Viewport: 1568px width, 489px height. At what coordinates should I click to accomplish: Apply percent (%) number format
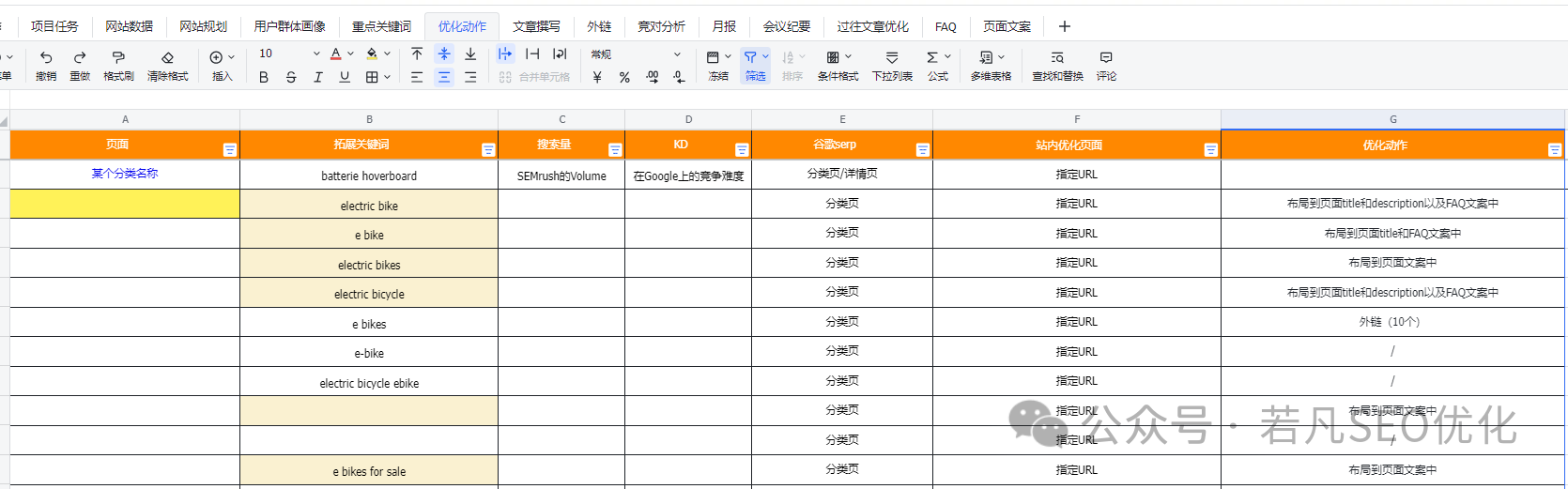tap(624, 77)
